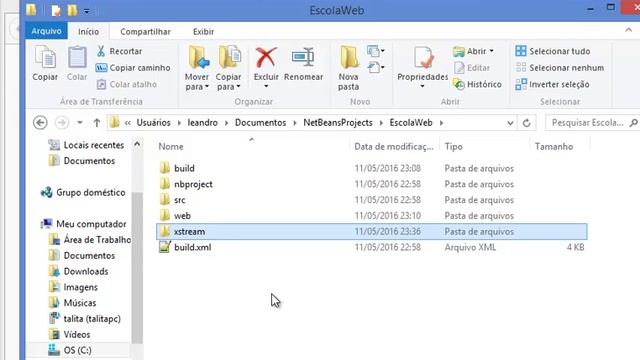Image resolution: width=640 pixels, height=360 pixels.
Task: Select the build.xml file
Action: [x=371, y=247]
